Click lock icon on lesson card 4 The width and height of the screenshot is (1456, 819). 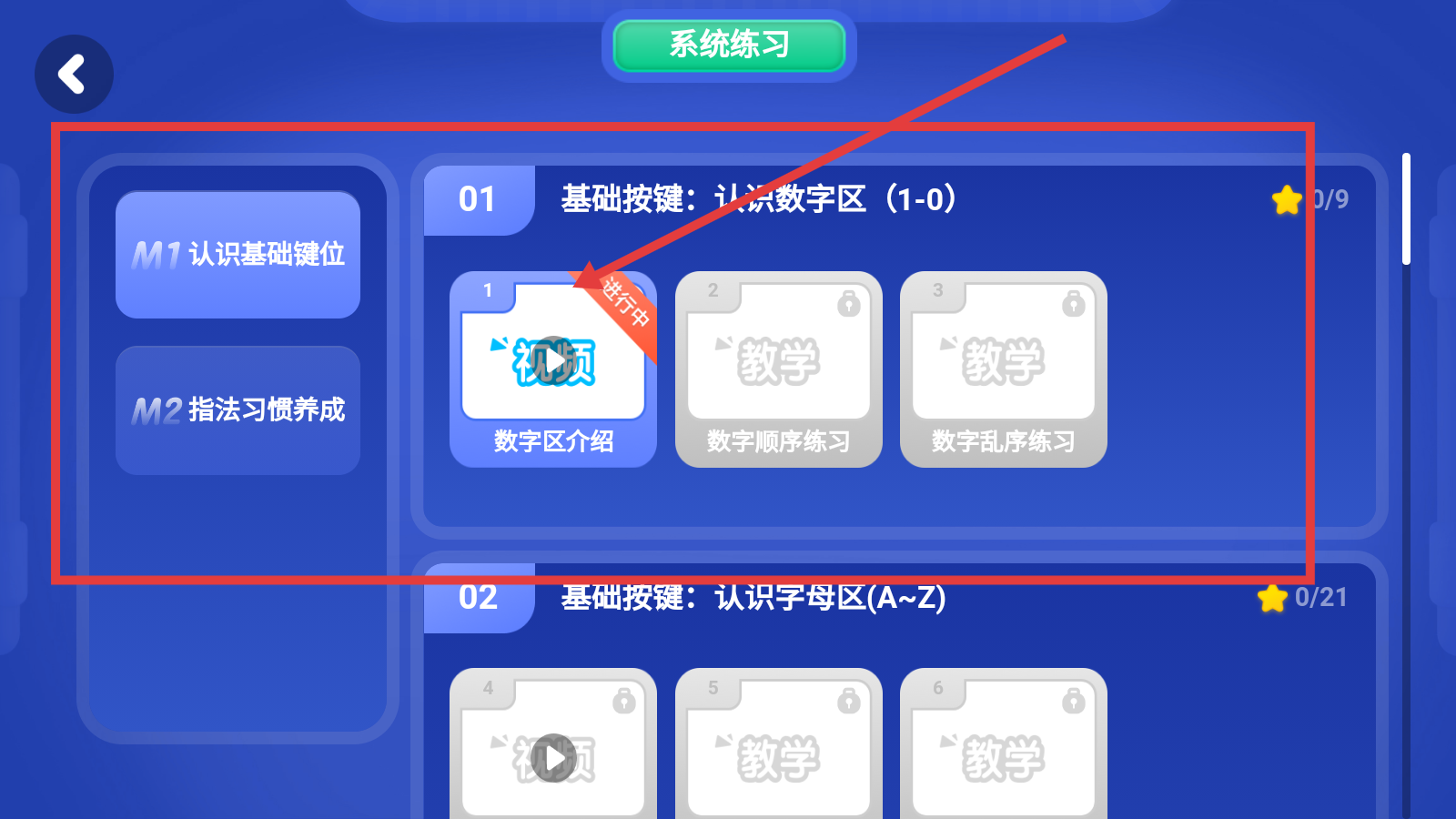click(624, 700)
